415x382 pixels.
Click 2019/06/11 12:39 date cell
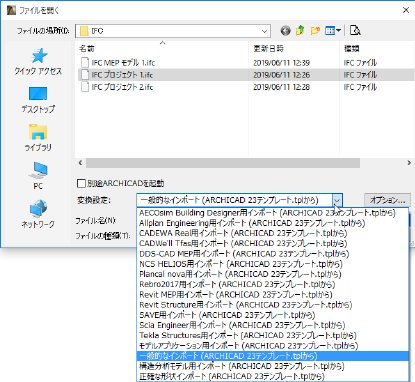281,63
